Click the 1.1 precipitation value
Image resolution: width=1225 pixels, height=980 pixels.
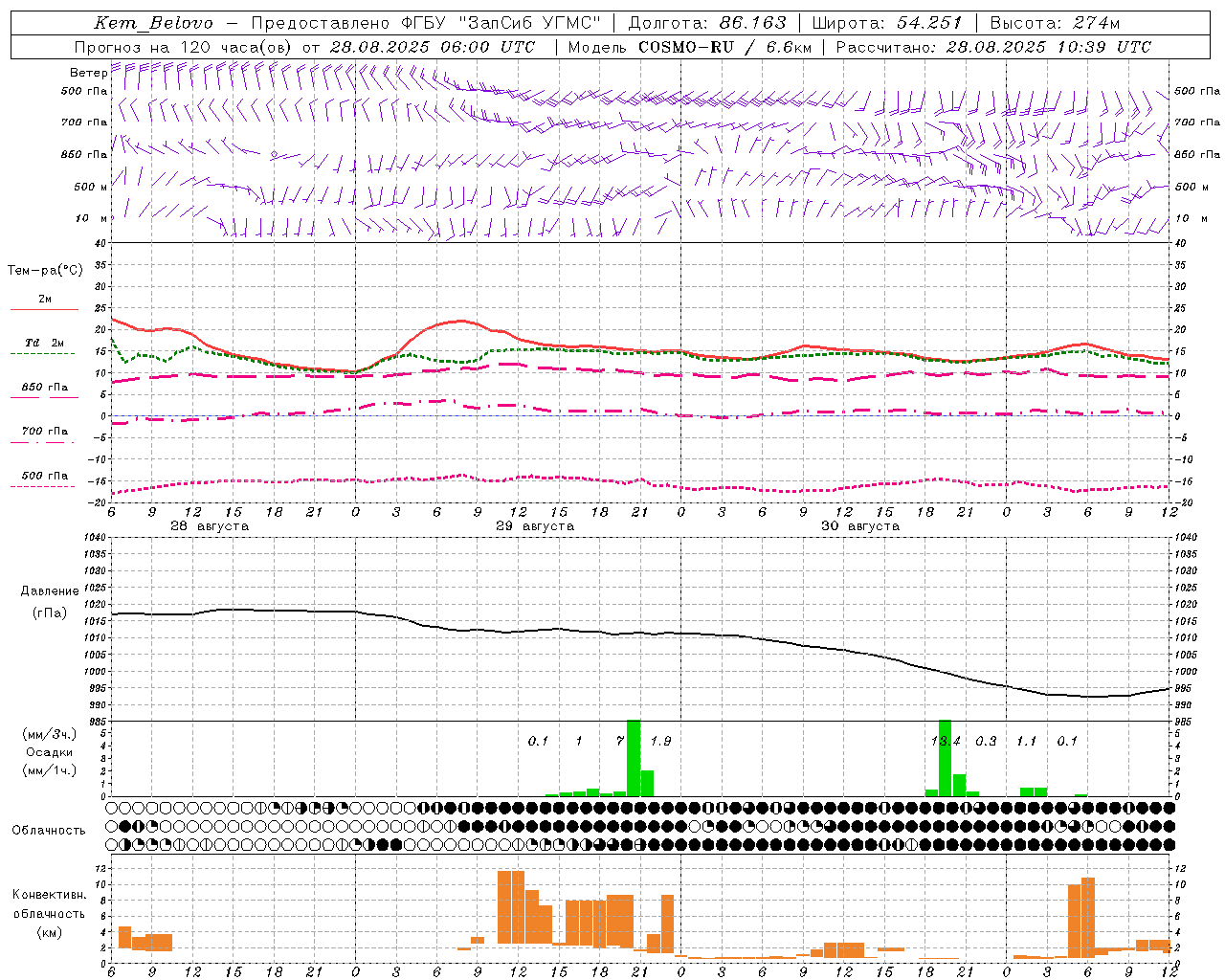point(1026,742)
